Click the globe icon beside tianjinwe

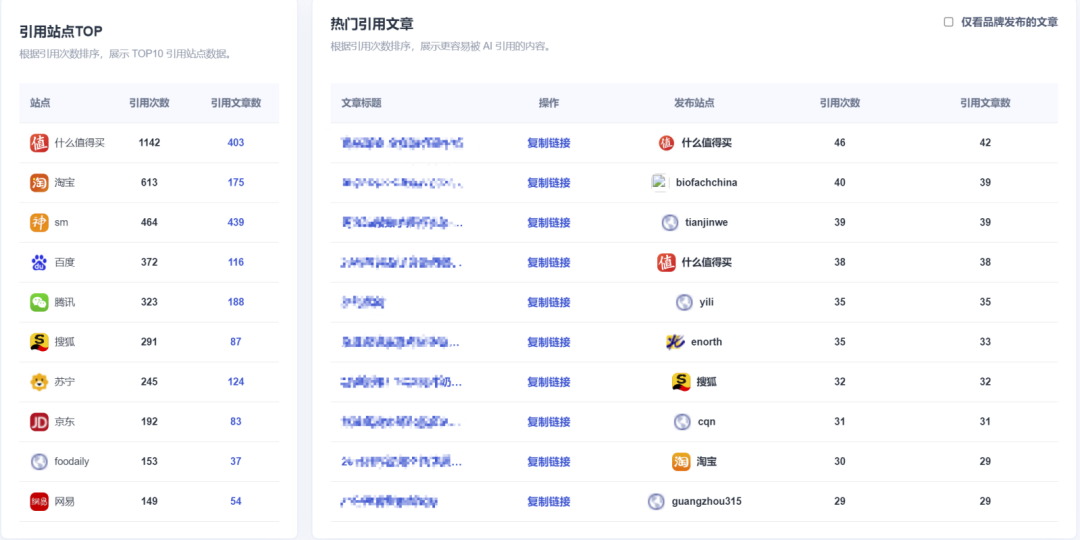click(x=670, y=222)
